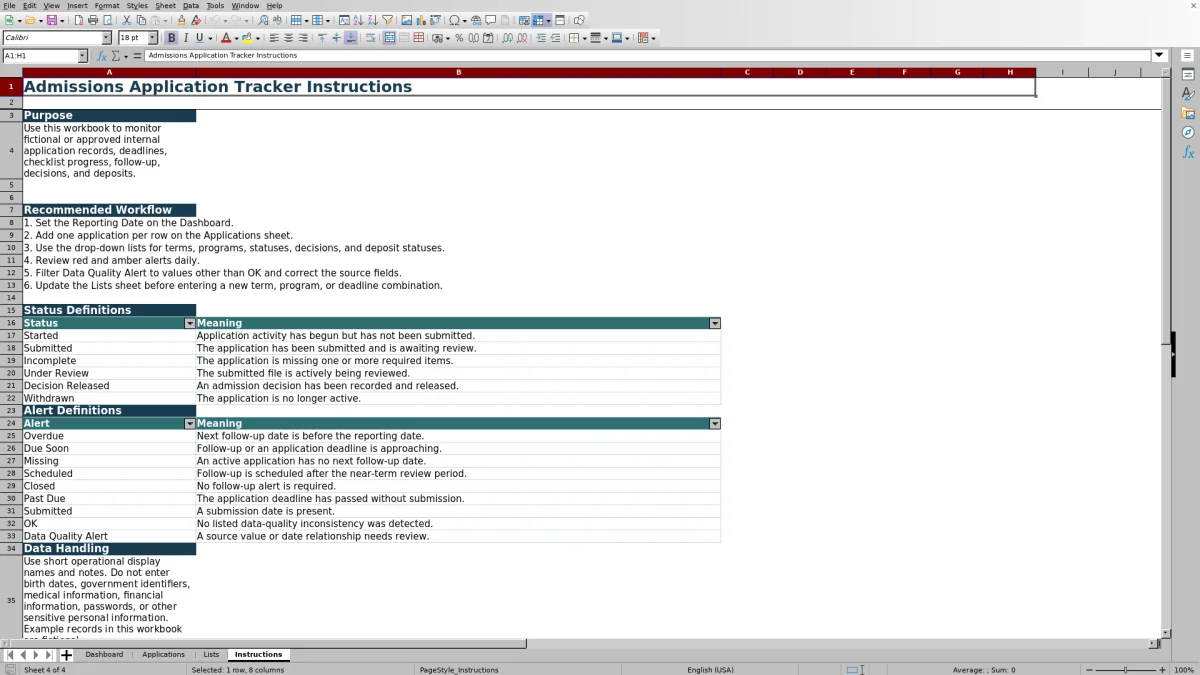Click the Sort Ascending icon
This screenshot has height=675, width=1200.
(x=358, y=20)
